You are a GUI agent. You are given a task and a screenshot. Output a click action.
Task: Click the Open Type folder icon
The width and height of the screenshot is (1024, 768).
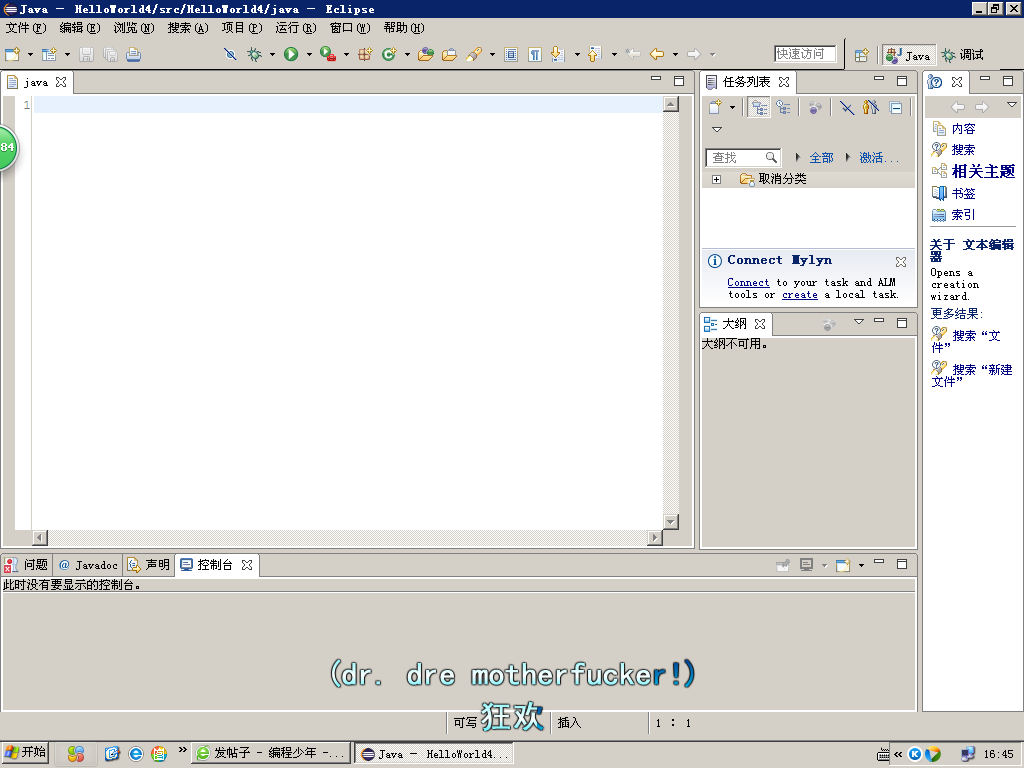(426, 54)
